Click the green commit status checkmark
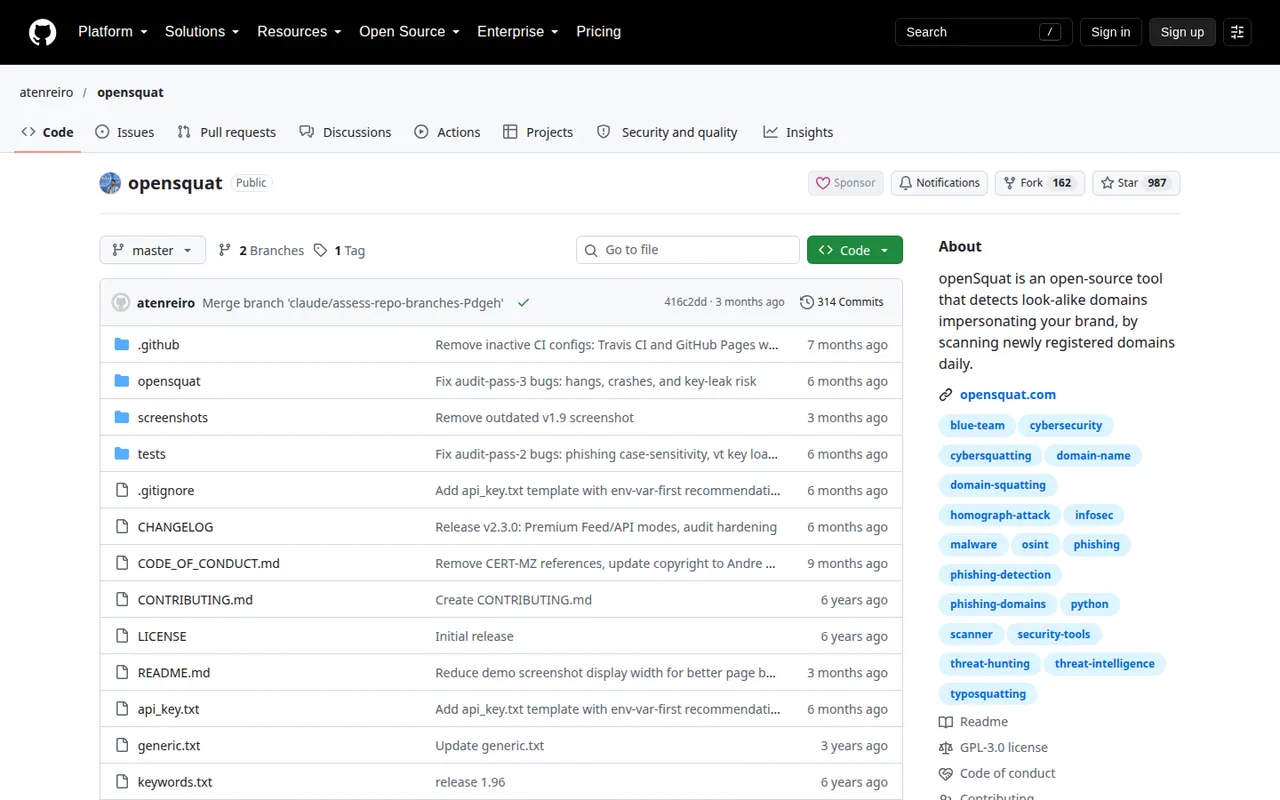1280x800 pixels. [523, 302]
